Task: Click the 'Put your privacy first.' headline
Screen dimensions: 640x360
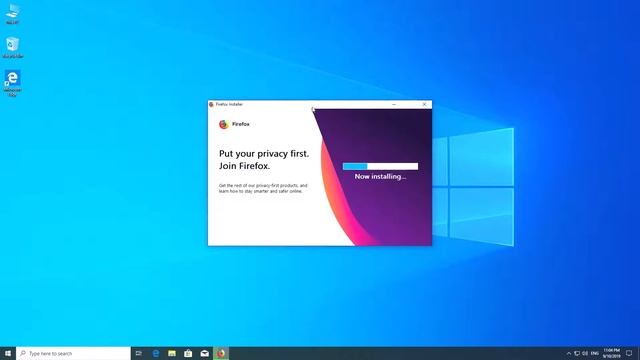Action: point(264,154)
